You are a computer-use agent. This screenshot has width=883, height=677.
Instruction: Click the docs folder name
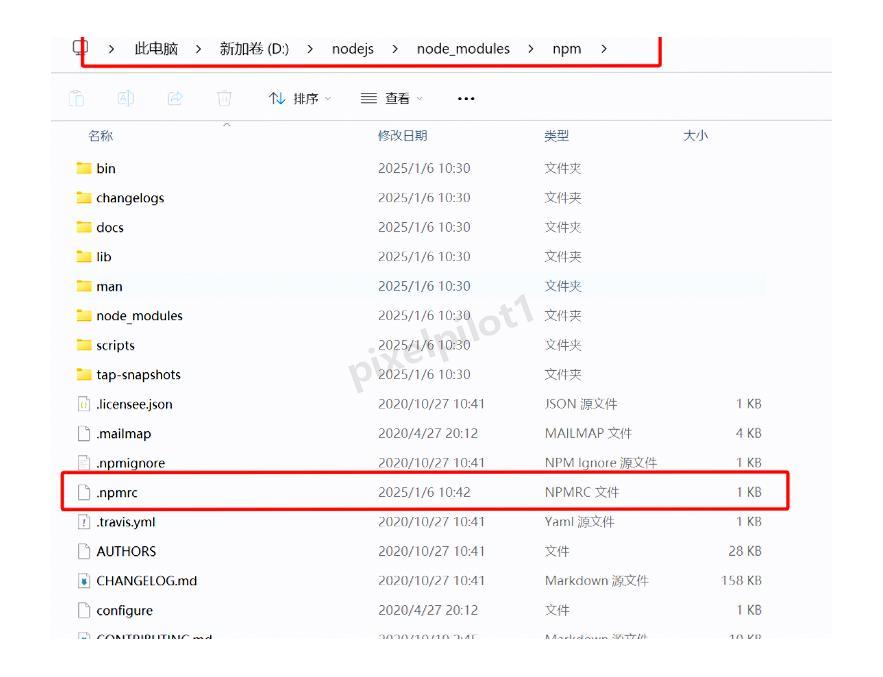110,228
